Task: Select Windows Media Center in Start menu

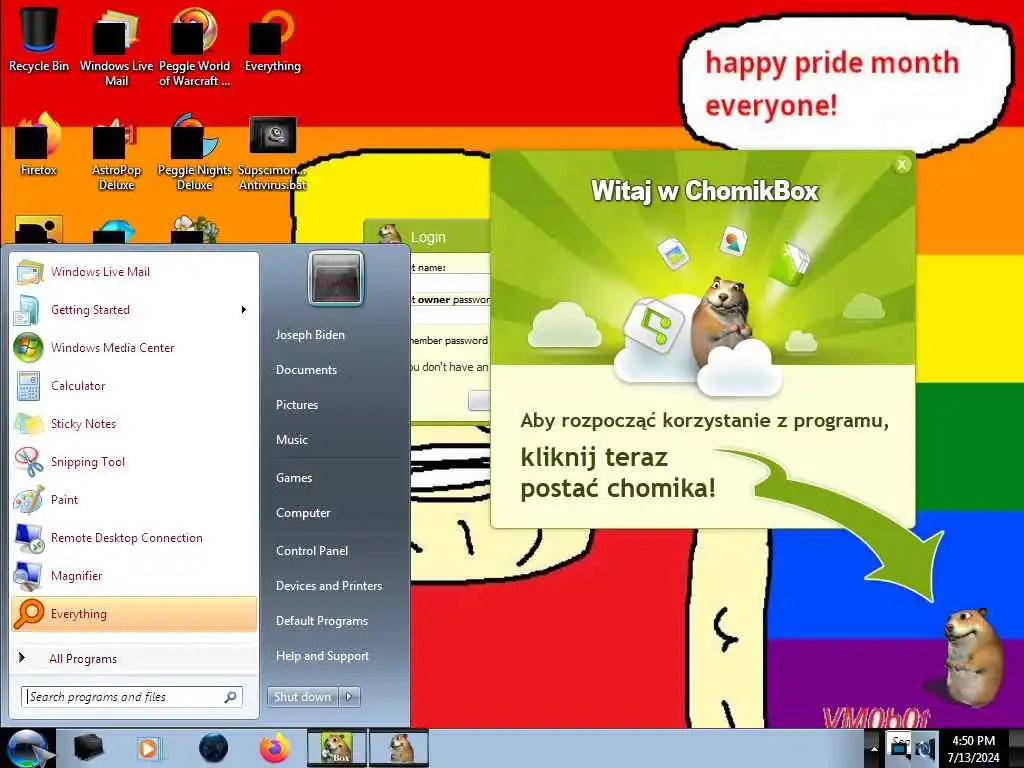Action: (134, 347)
